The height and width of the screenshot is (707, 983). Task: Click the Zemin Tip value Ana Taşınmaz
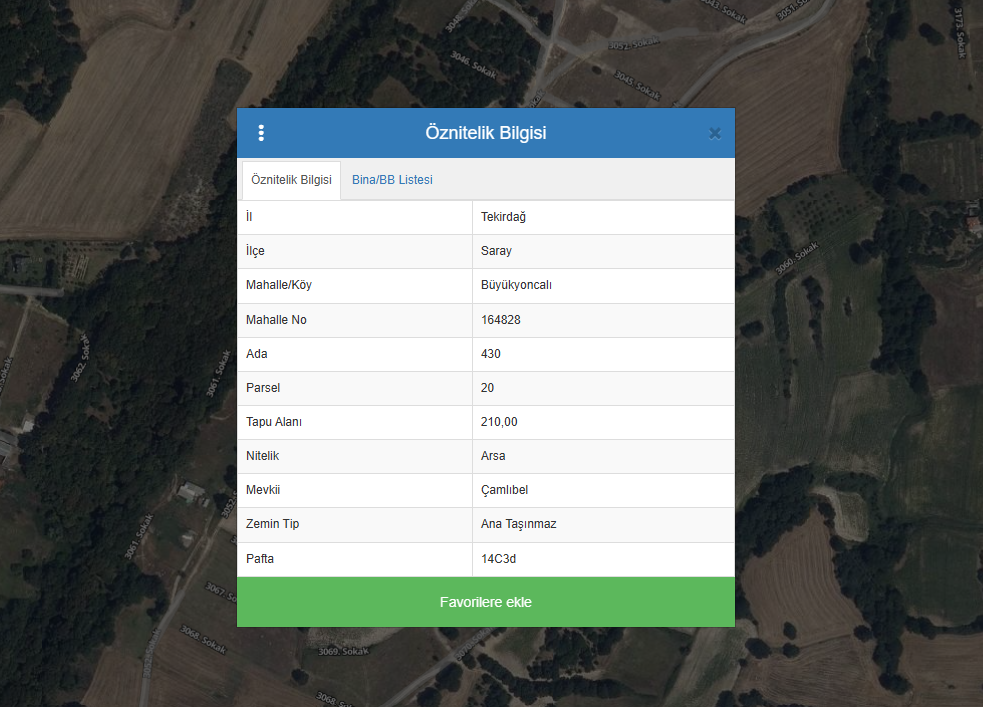point(518,524)
